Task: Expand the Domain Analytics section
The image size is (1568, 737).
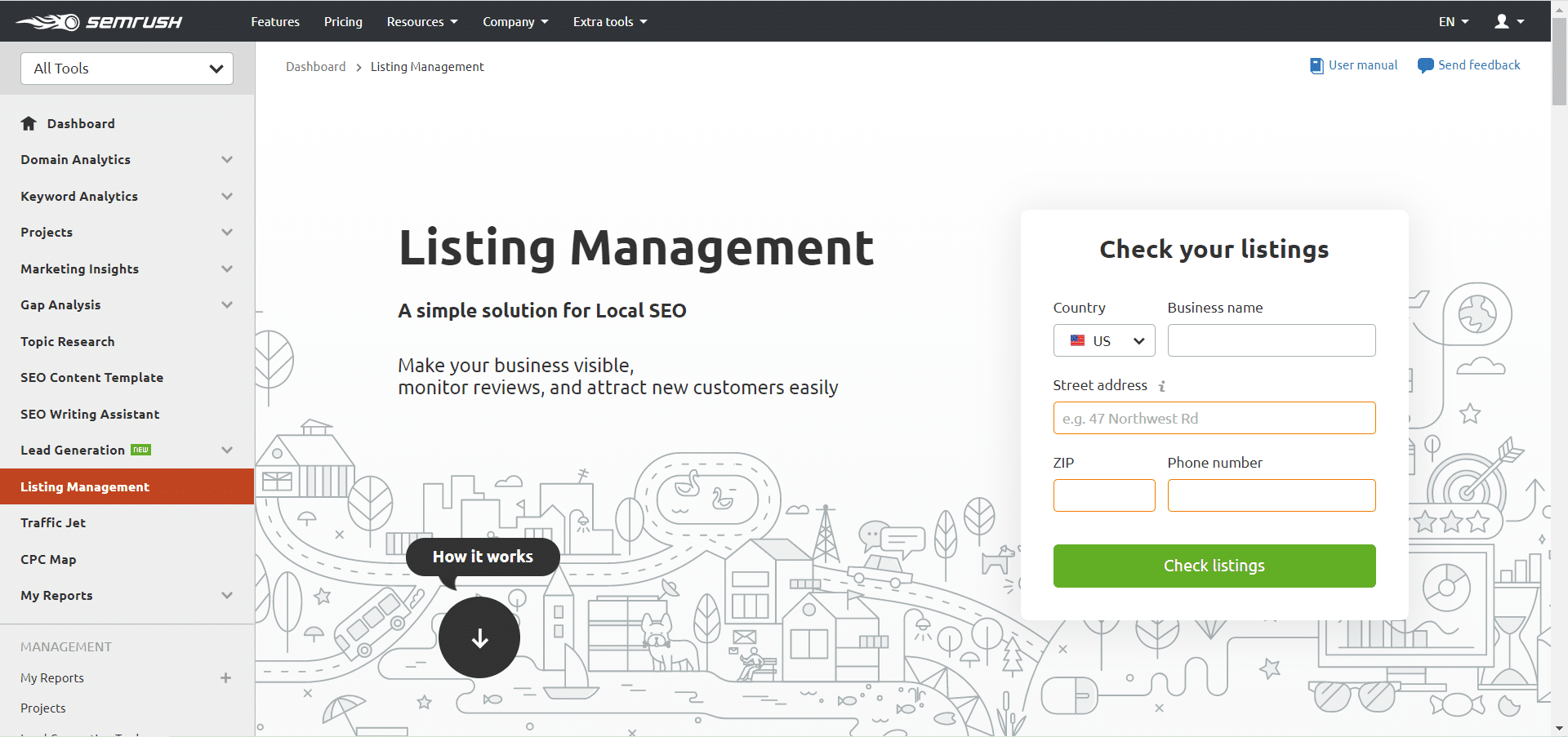Action: point(226,160)
